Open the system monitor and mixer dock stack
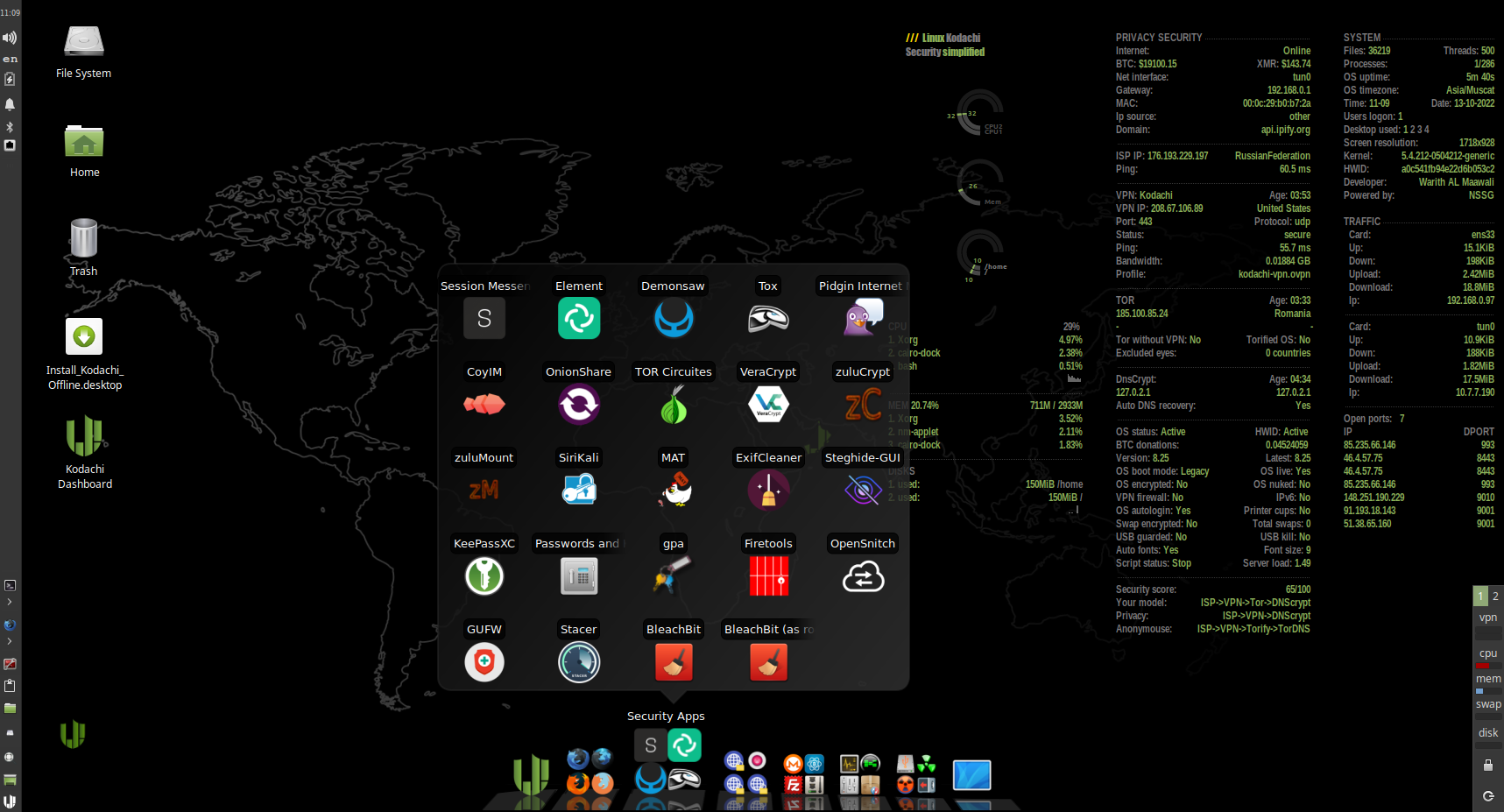The height and width of the screenshot is (812, 1504). tap(860, 773)
